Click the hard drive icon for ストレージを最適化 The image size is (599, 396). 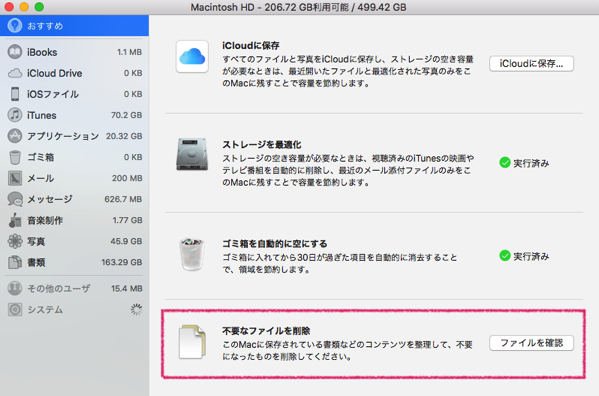[192, 155]
